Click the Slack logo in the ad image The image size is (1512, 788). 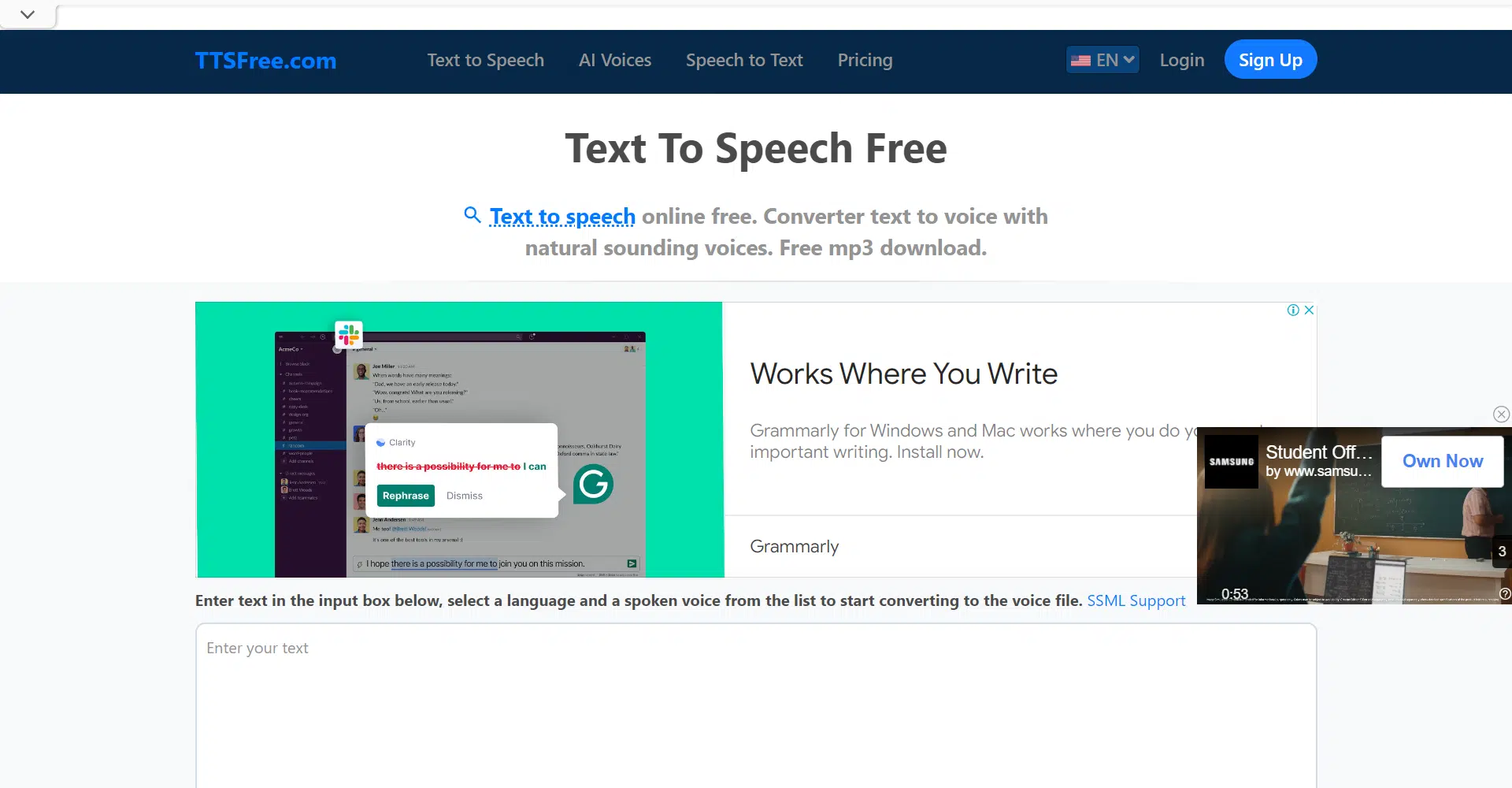(348, 335)
